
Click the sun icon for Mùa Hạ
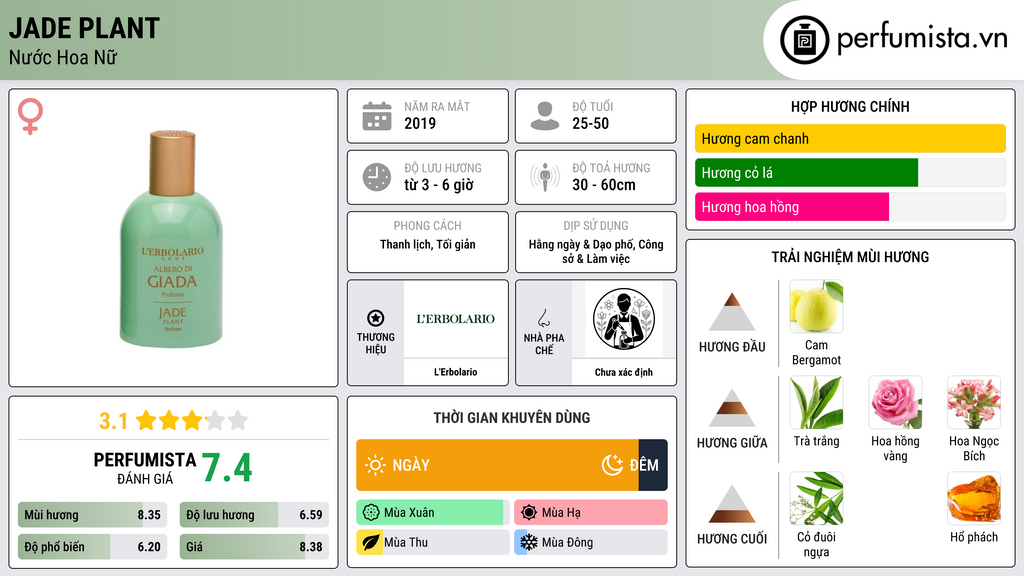point(529,512)
